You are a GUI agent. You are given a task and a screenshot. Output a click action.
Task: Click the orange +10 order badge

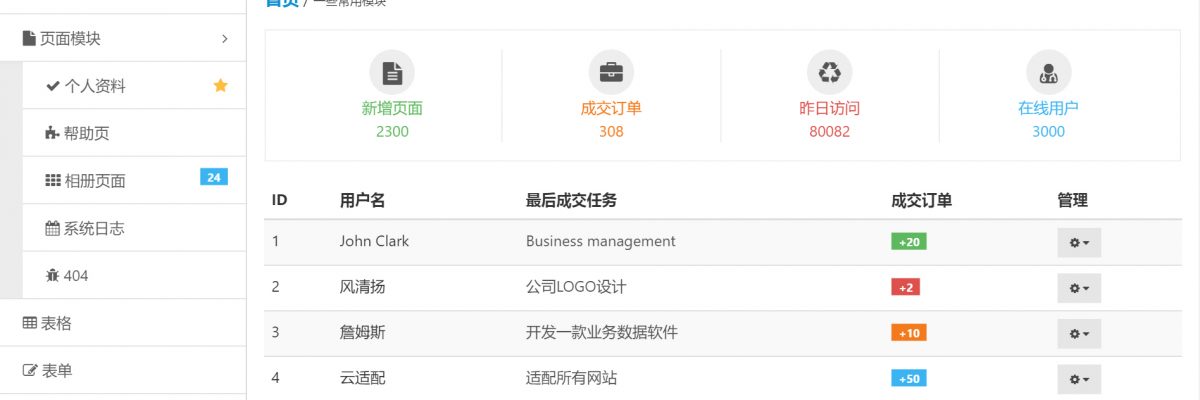[909, 333]
